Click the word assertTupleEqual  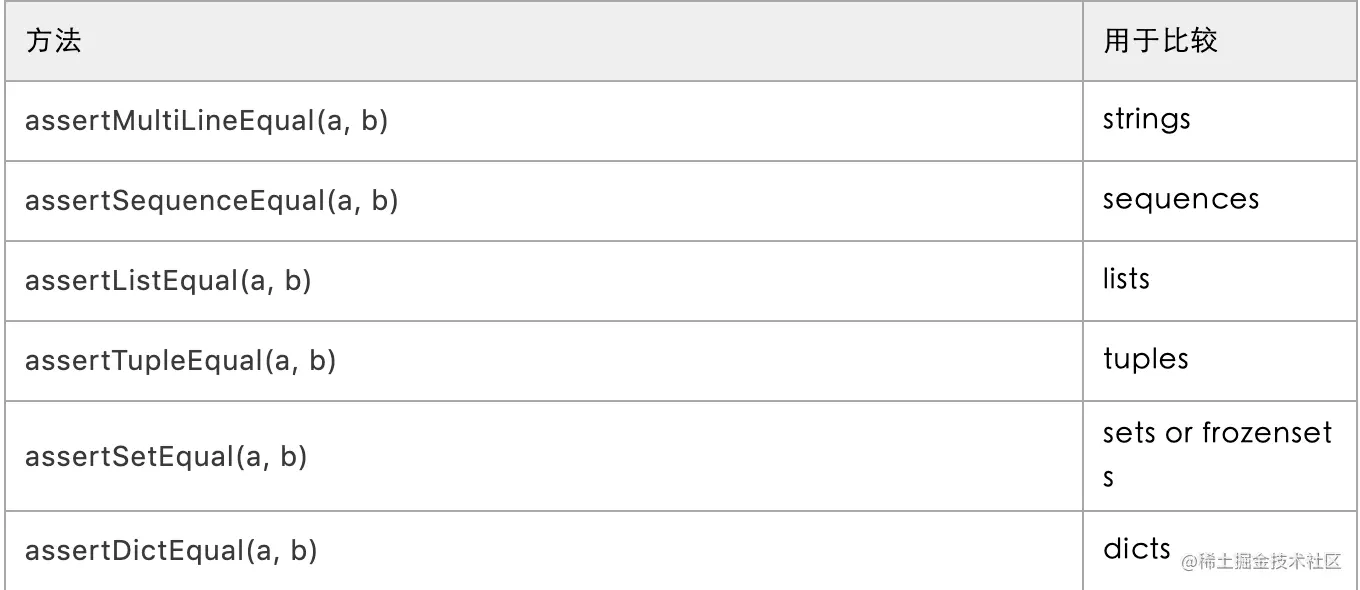143,361
